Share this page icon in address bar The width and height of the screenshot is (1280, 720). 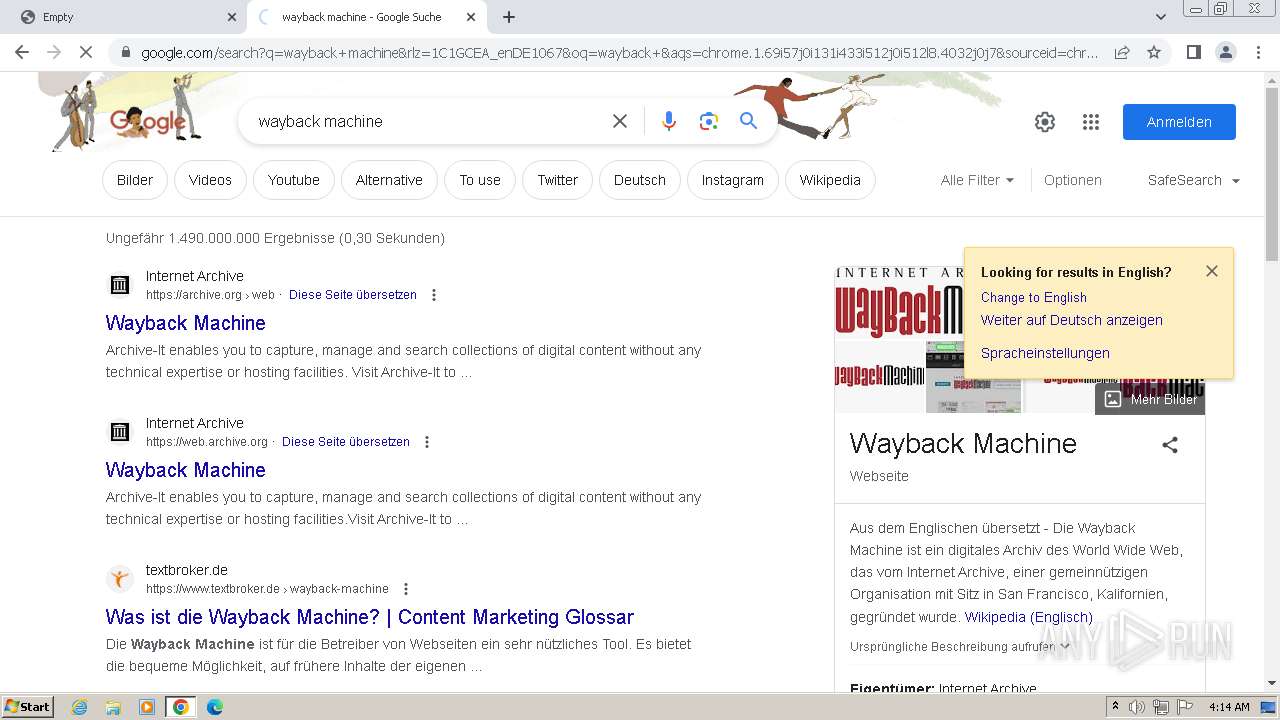click(x=1122, y=52)
